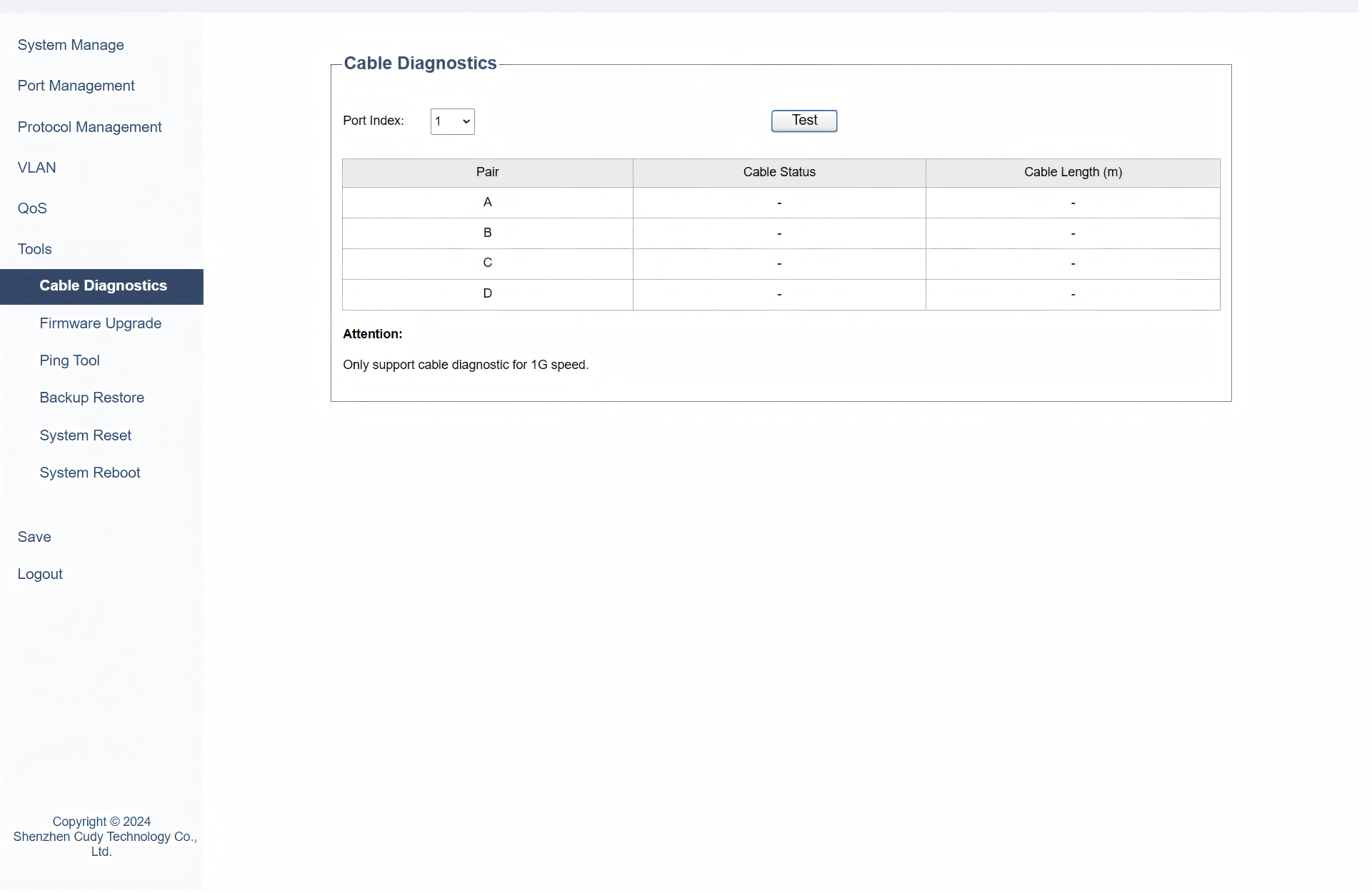Click the Logout link
This screenshot has height=893, width=1372.
40,574
